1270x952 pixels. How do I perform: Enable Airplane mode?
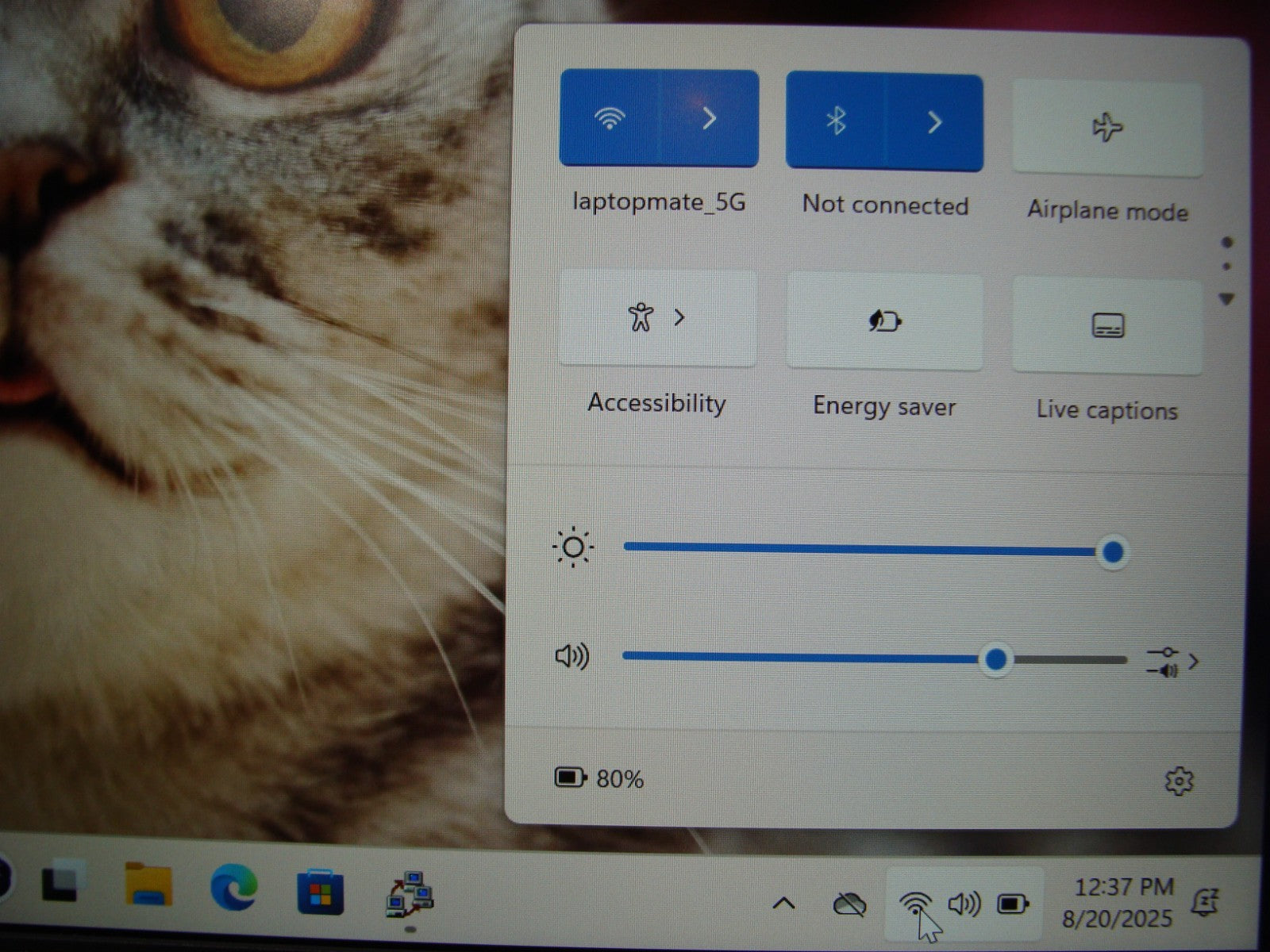[1106, 128]
